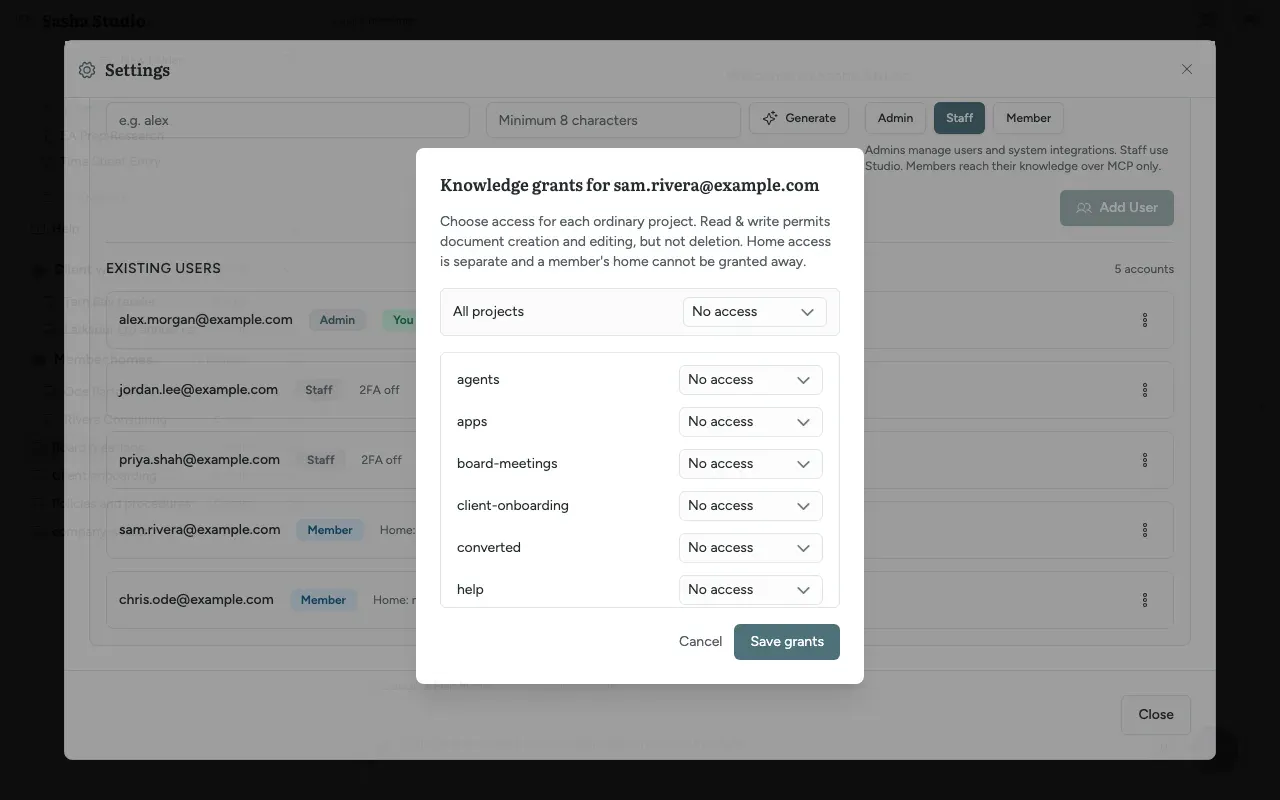Open agents access dropdown

[750, 380]
